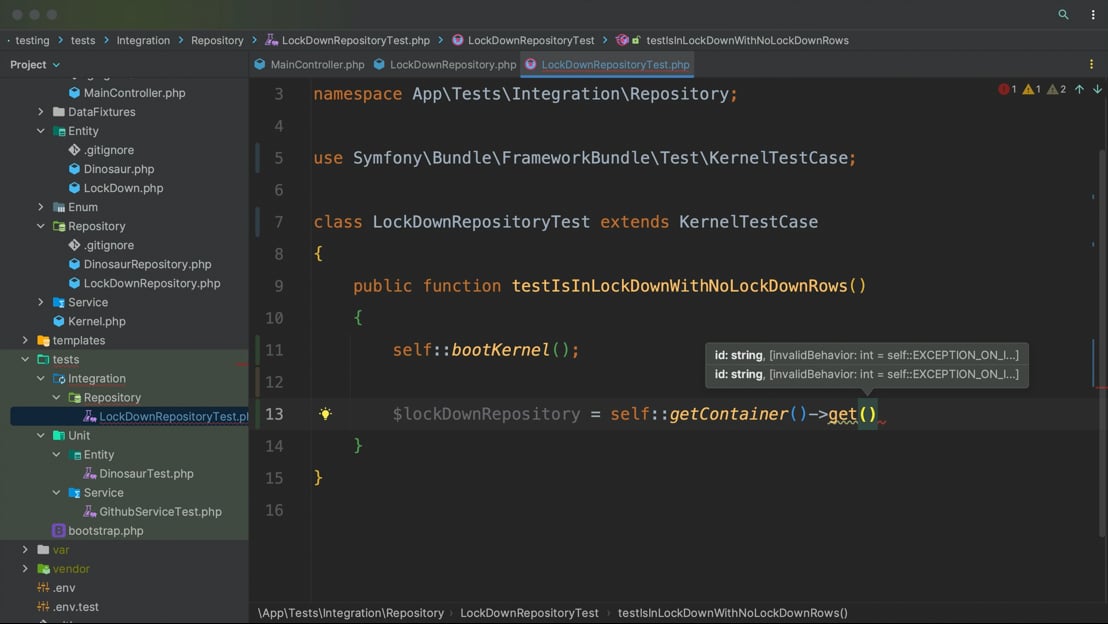Jump to previous highlighted error arrow
The width and height of the screenshot is (1108, 624).
coord(1079,90)
